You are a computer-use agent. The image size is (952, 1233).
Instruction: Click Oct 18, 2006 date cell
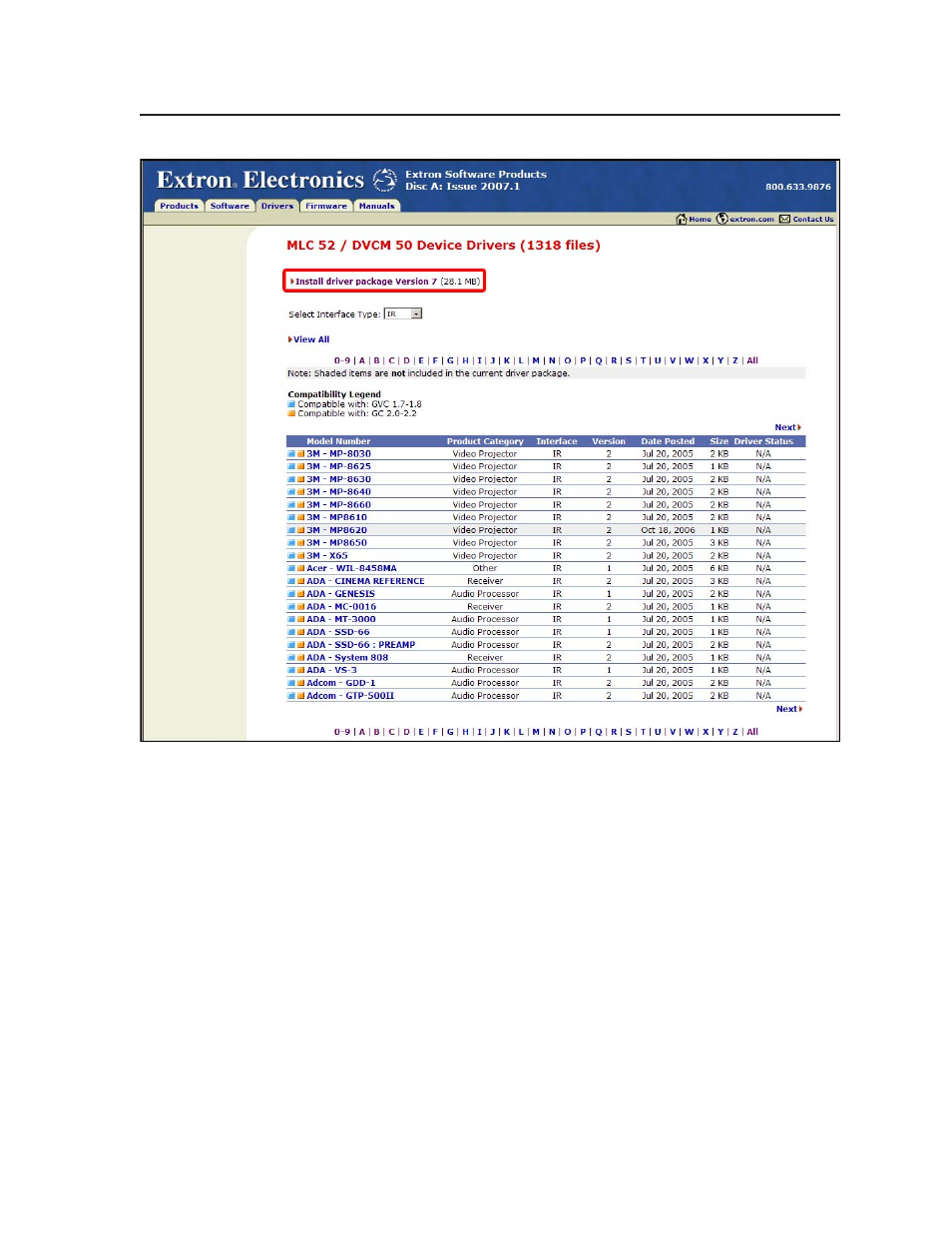(668, 530)
